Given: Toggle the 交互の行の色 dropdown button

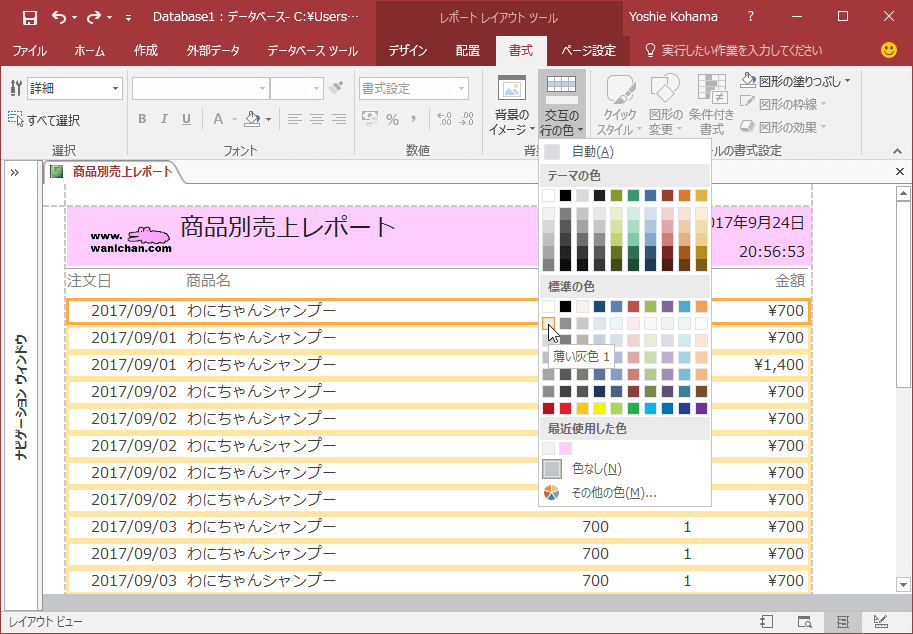Looking at the screenshot, I should (x=561, y=105).
